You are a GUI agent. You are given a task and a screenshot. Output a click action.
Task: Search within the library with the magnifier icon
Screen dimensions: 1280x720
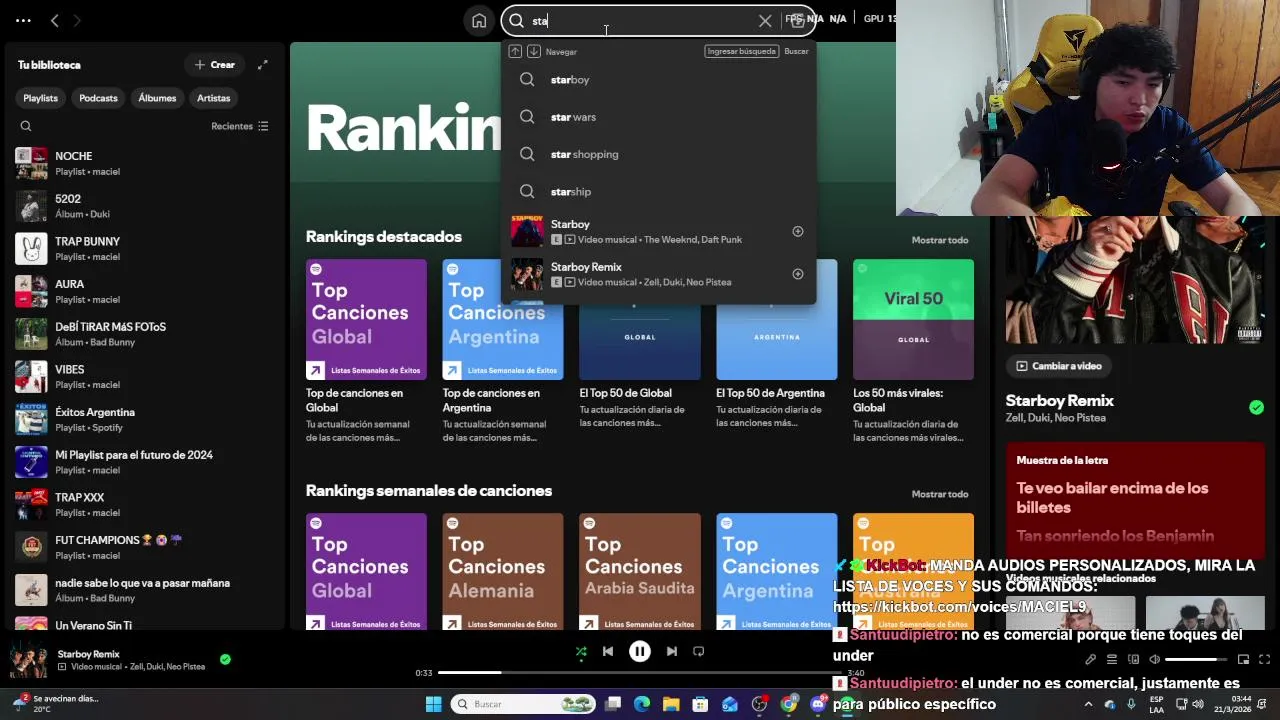[26, 126]
